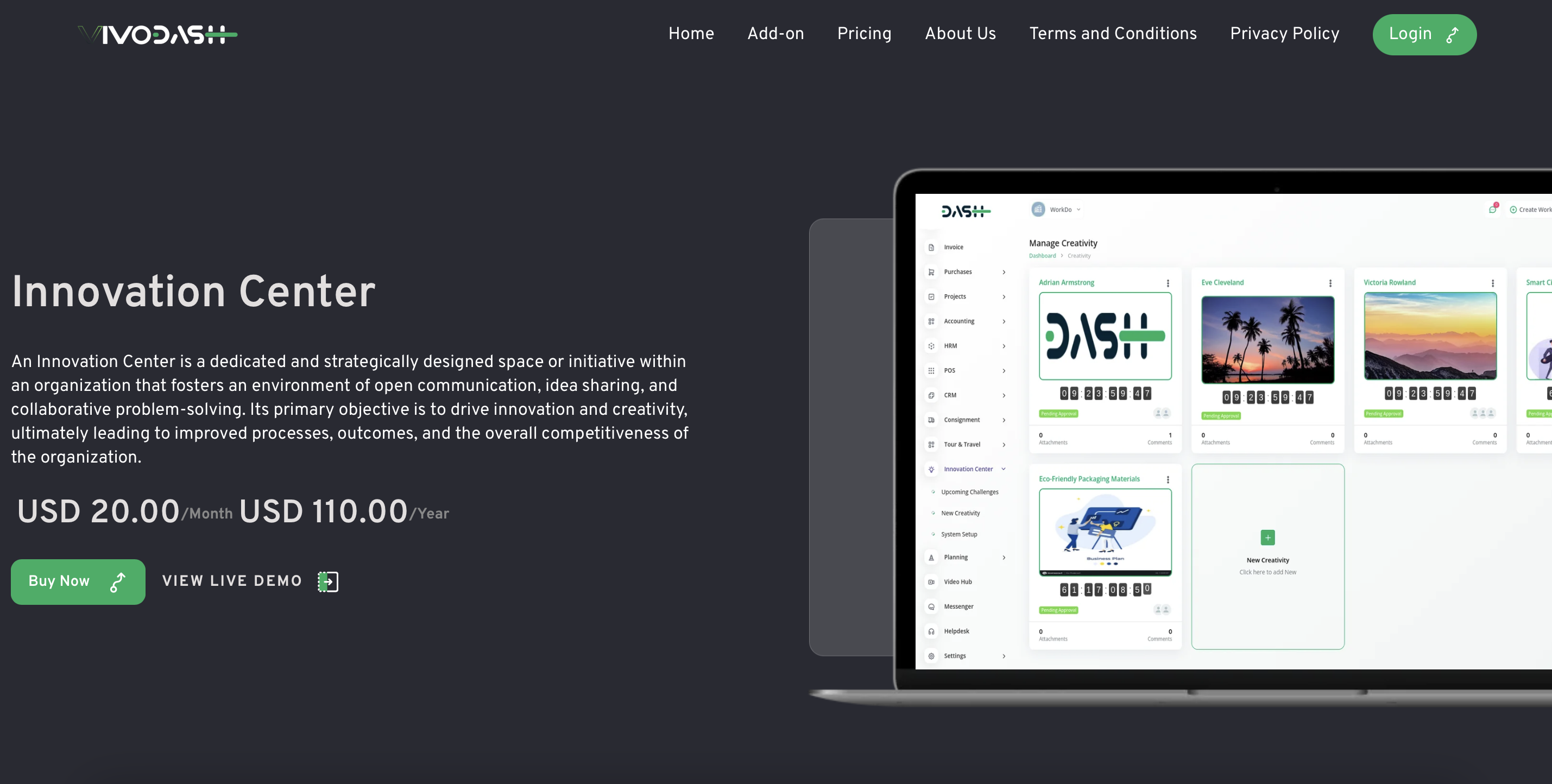Click the Buy Now arrow icon
Image resolution: width=1552 pixels, height=784 pixels.
pos(117,581)
